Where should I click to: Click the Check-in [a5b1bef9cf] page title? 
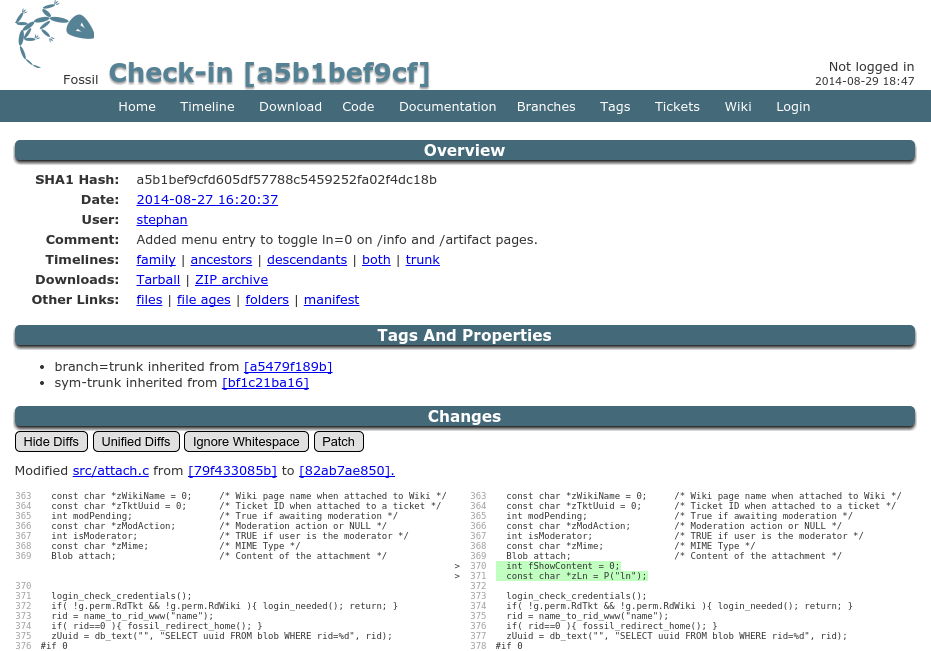[x=269, y=74]
